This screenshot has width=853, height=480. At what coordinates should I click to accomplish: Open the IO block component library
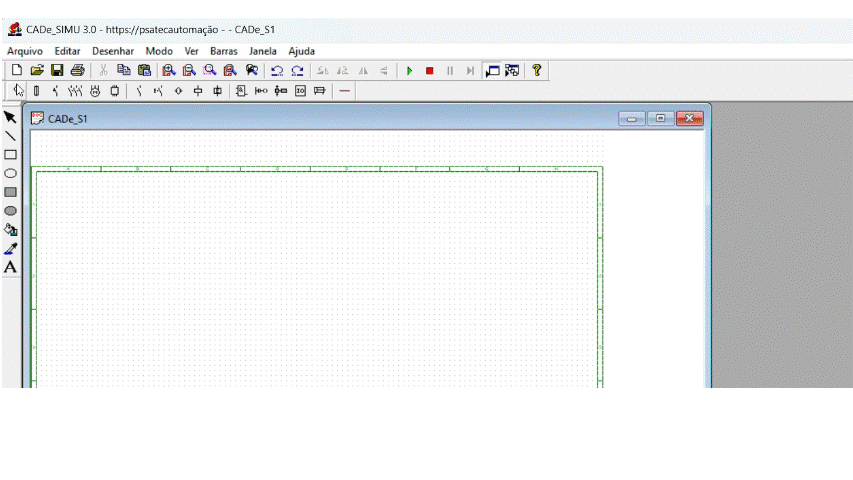pos(300,91)
